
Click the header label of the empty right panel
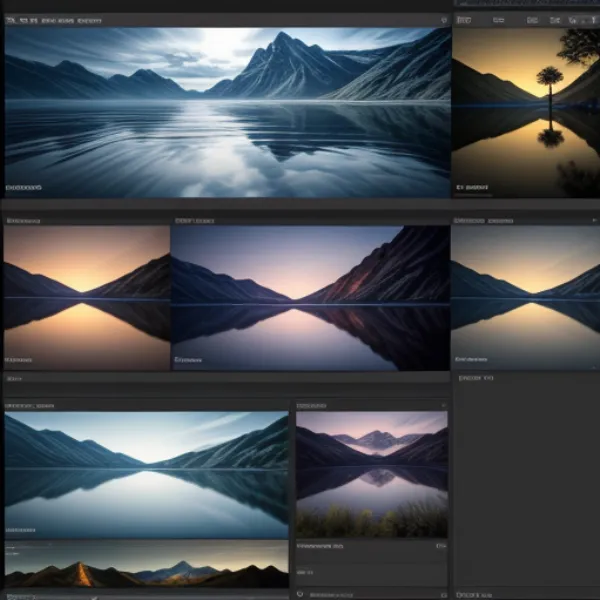[475, 379]
